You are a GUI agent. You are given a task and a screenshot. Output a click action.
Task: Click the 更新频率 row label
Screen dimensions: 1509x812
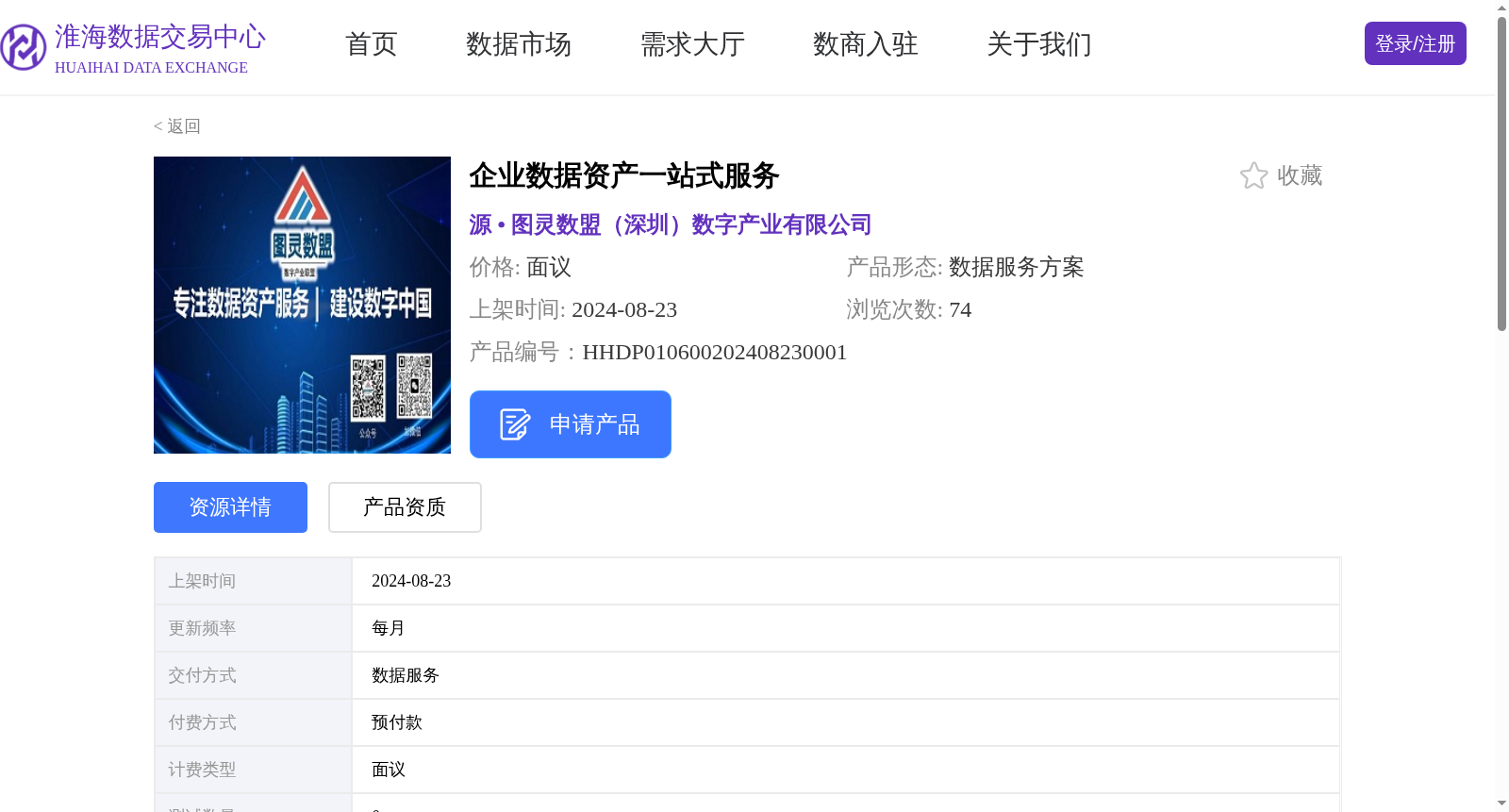pos(202,628)
